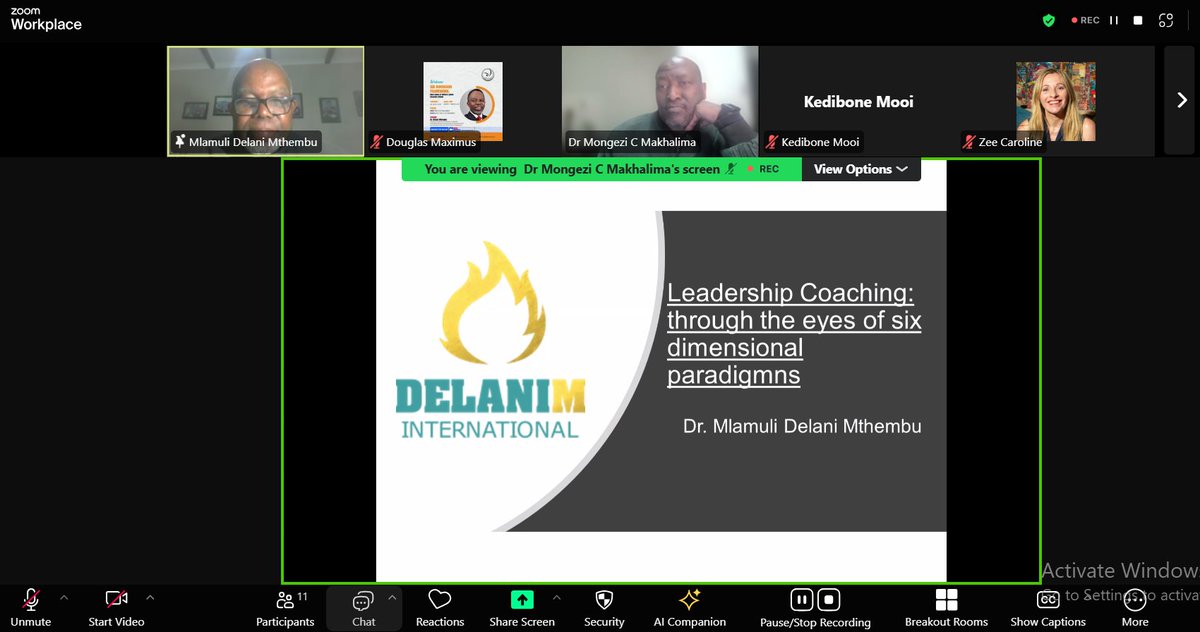
Task: Open video options arrow next to Start Video
Action: [x=150, y=598]
